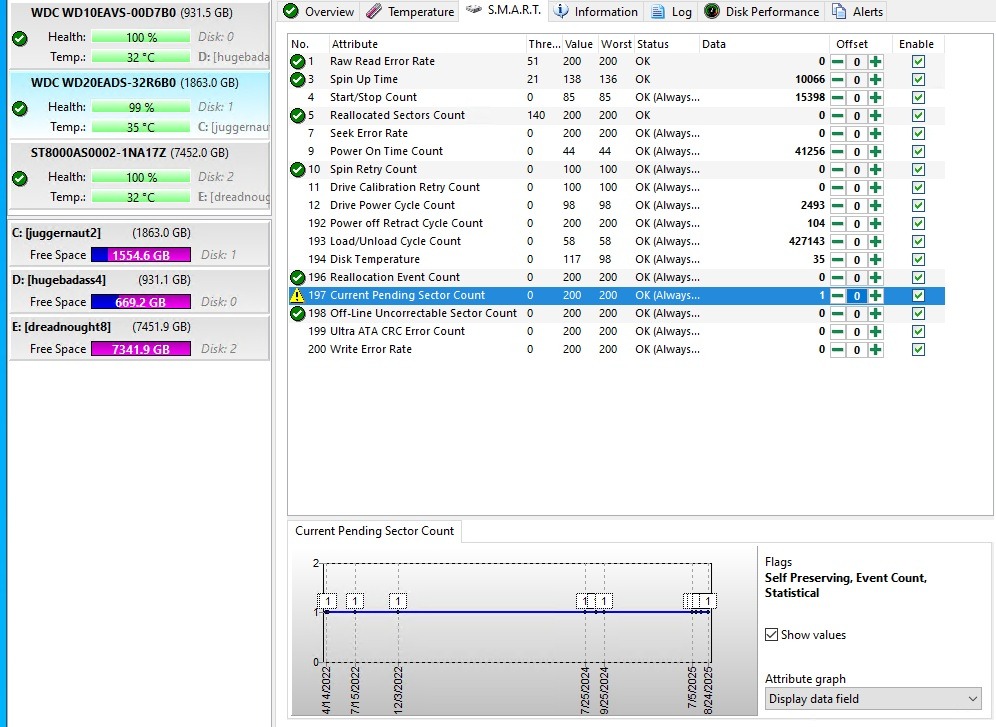Select the E: [dreadnought8] volume

(x=140, y=337)
